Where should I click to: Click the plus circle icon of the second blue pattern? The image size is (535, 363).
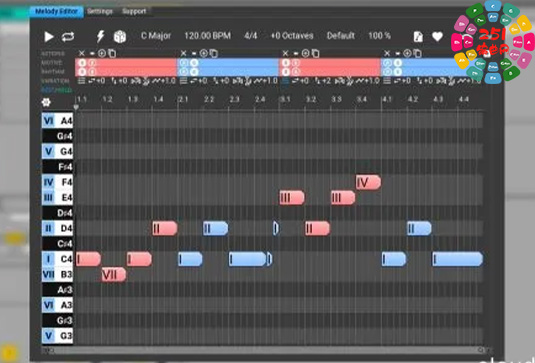coord(204,53)
